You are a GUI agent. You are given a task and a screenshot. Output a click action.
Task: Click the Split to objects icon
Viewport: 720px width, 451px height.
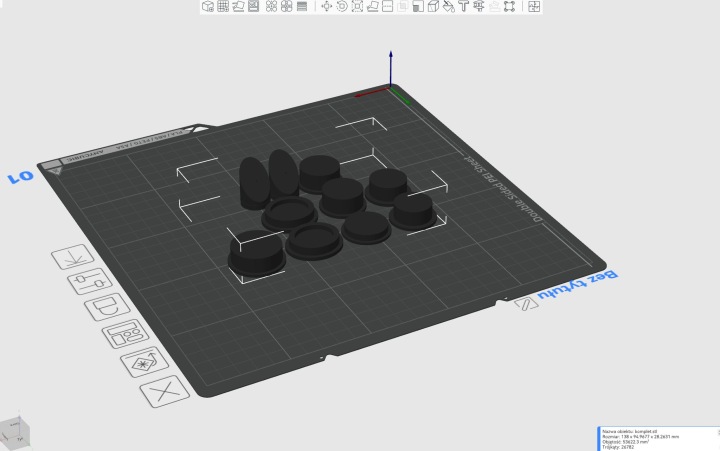tap(271, 6)
